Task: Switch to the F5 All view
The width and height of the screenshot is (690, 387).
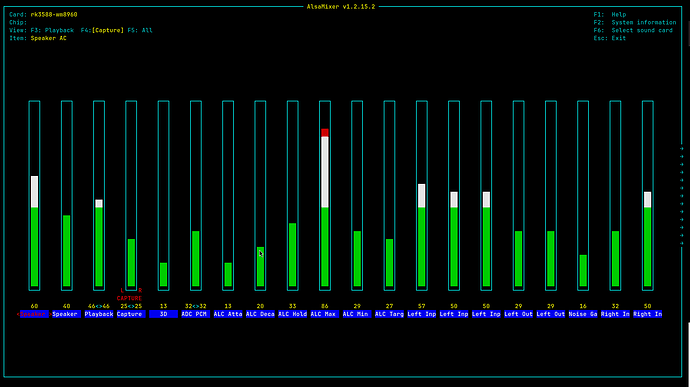Action: pyautogui.click(x=140, y=30)
